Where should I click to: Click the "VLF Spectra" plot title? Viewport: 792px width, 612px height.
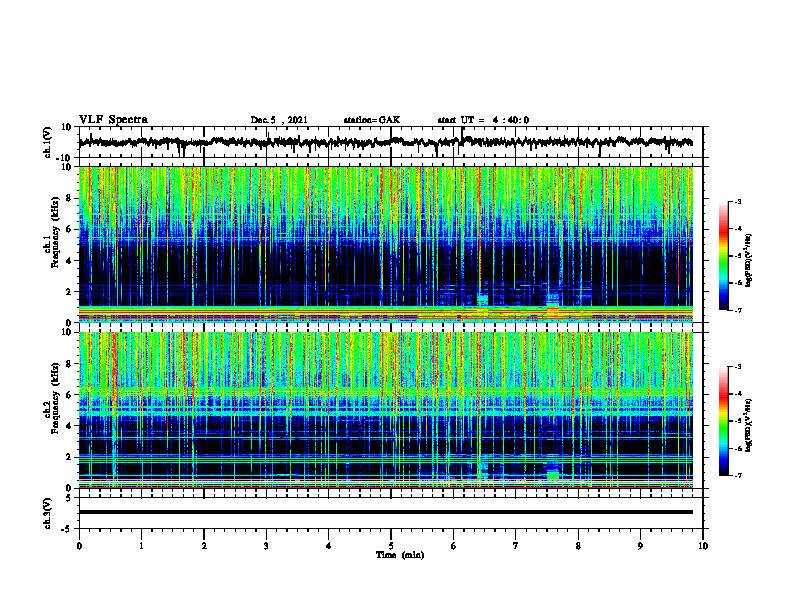pyautogui.click(x=113, y=120)
